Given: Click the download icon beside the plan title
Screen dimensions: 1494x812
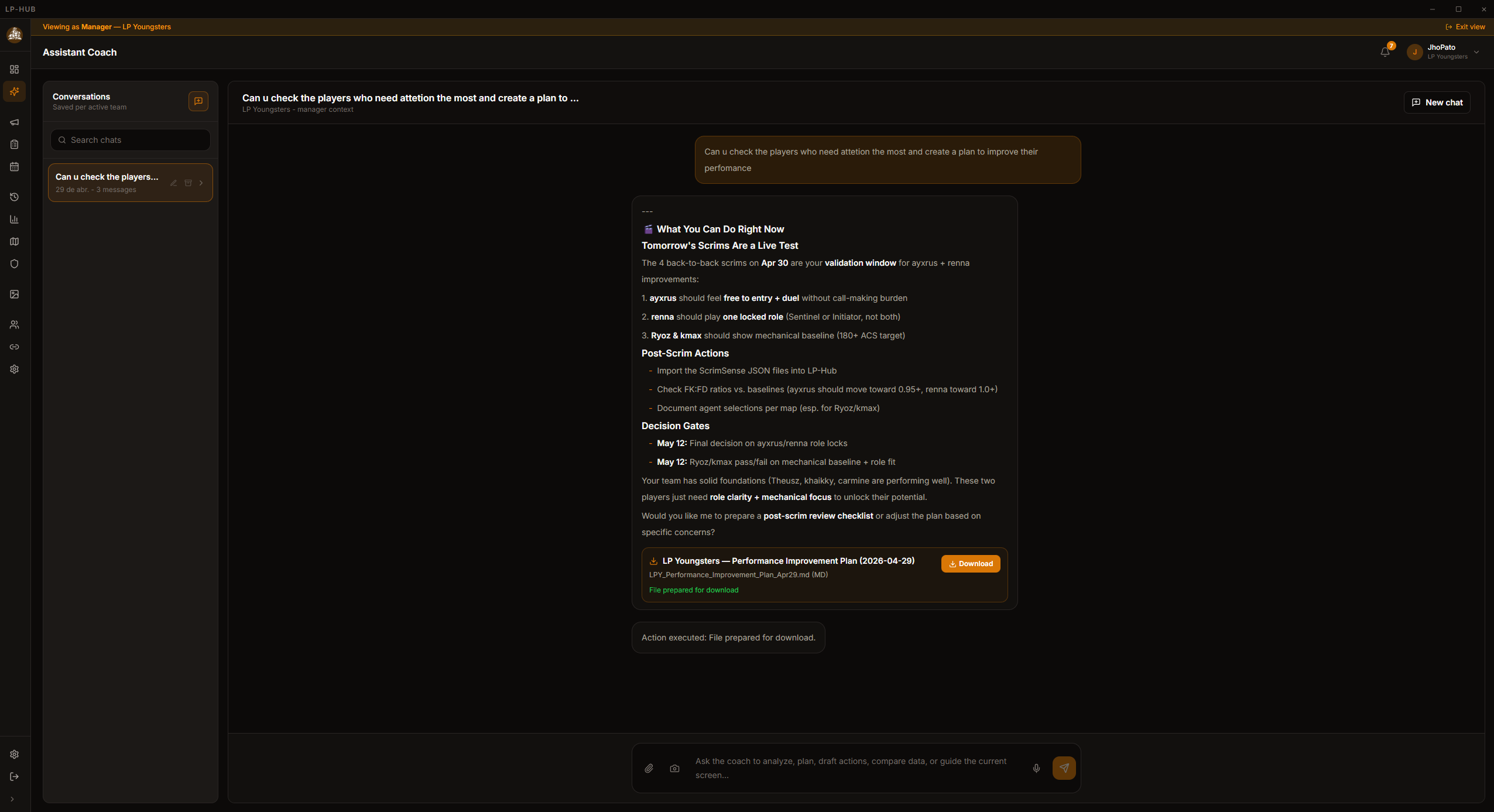Looking at the screenshot, I should [x=653, y=561].
